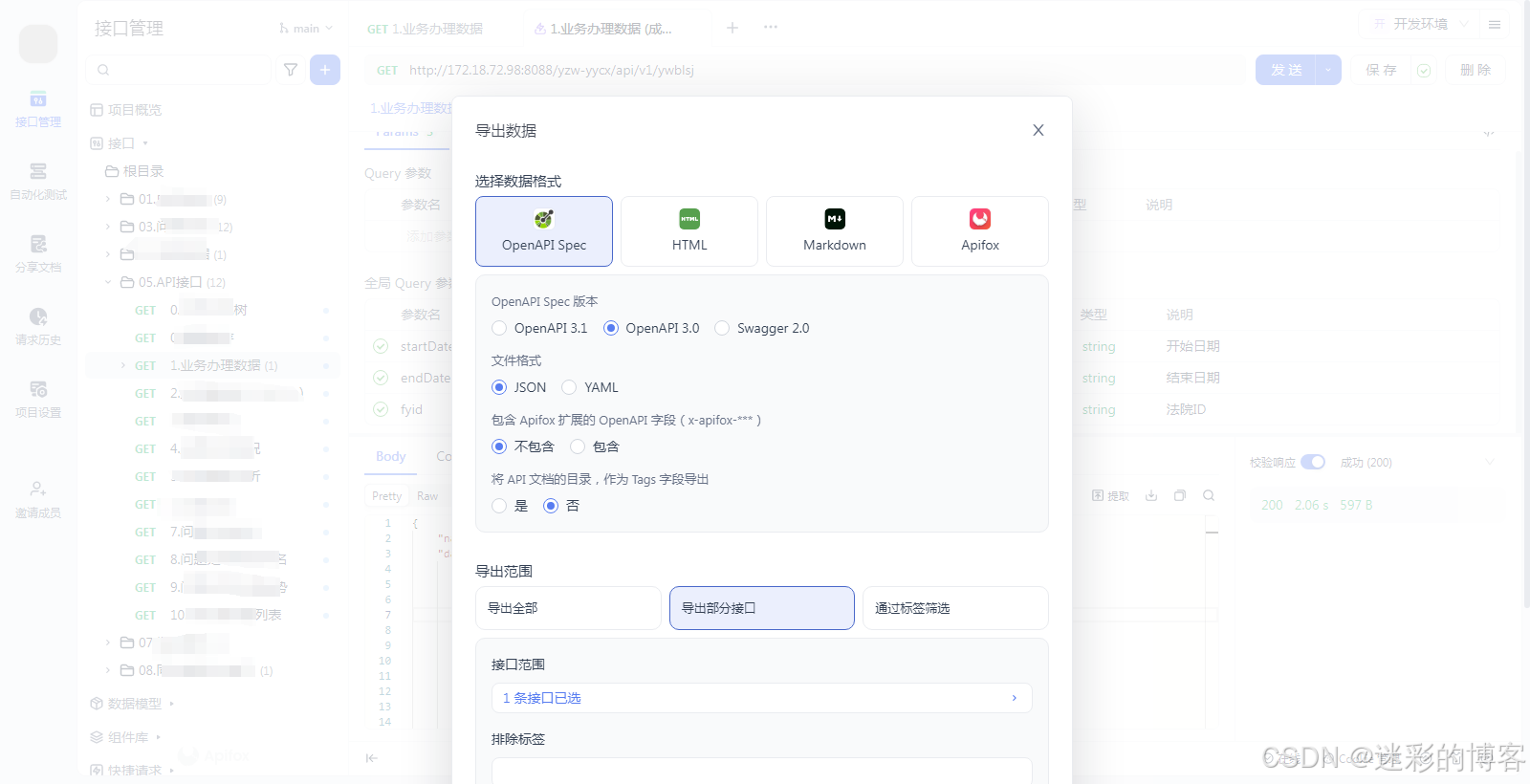
Task: Click the filter funnel icon
Action: tap(291, 70)
